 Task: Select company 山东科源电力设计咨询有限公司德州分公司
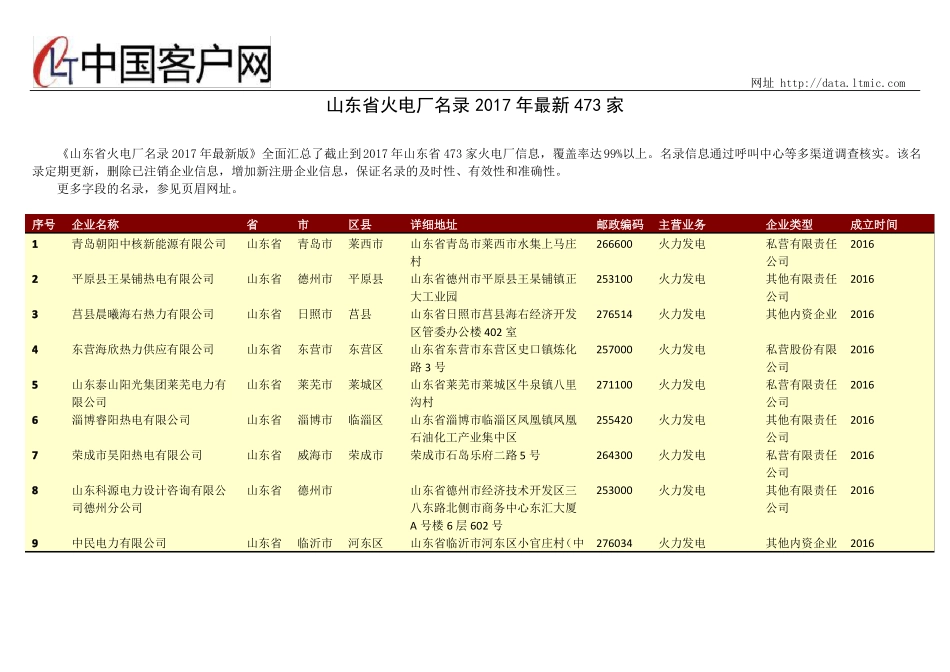[149, 499]
